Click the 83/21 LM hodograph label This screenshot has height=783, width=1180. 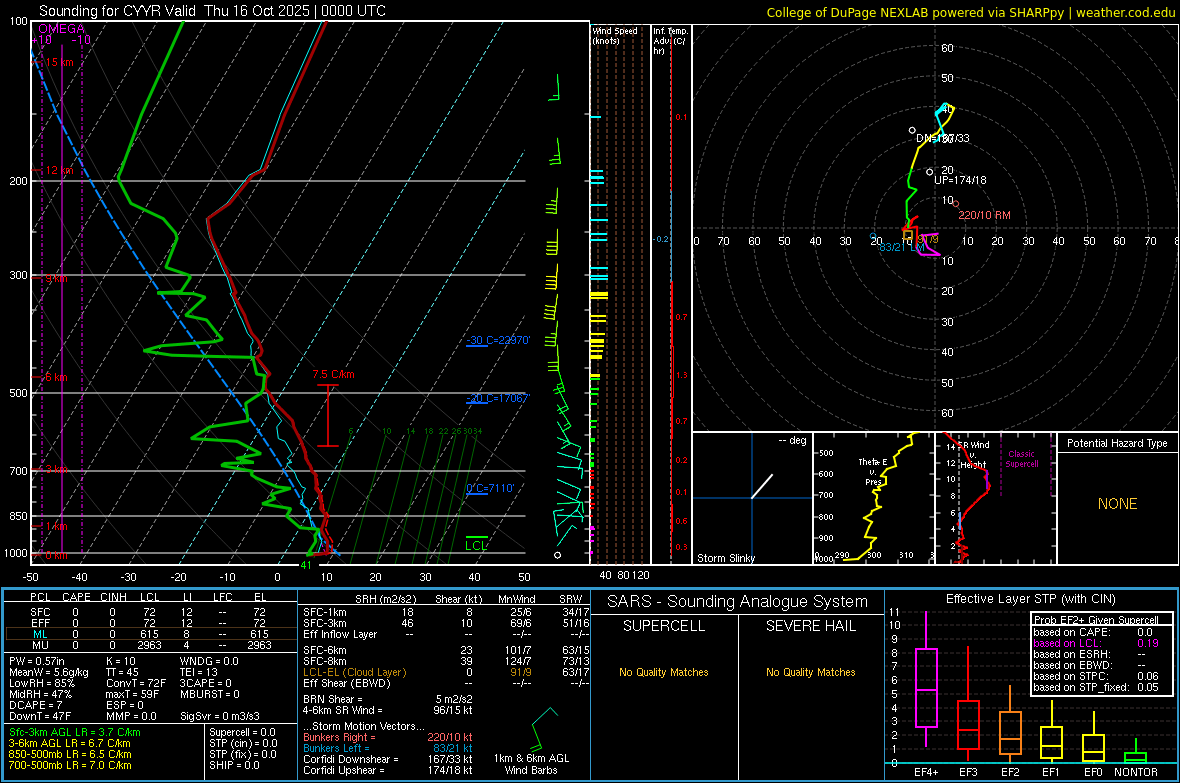click(901, 247)
